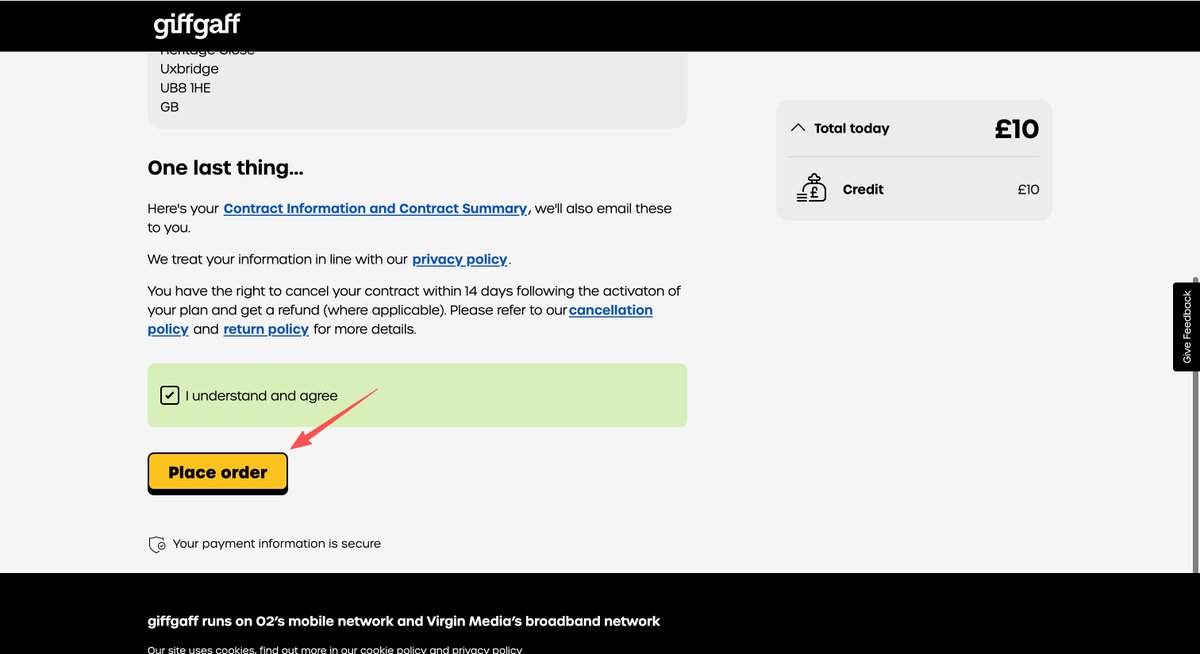Click the 'I understand and agree' label text

[x=262, y=396]
